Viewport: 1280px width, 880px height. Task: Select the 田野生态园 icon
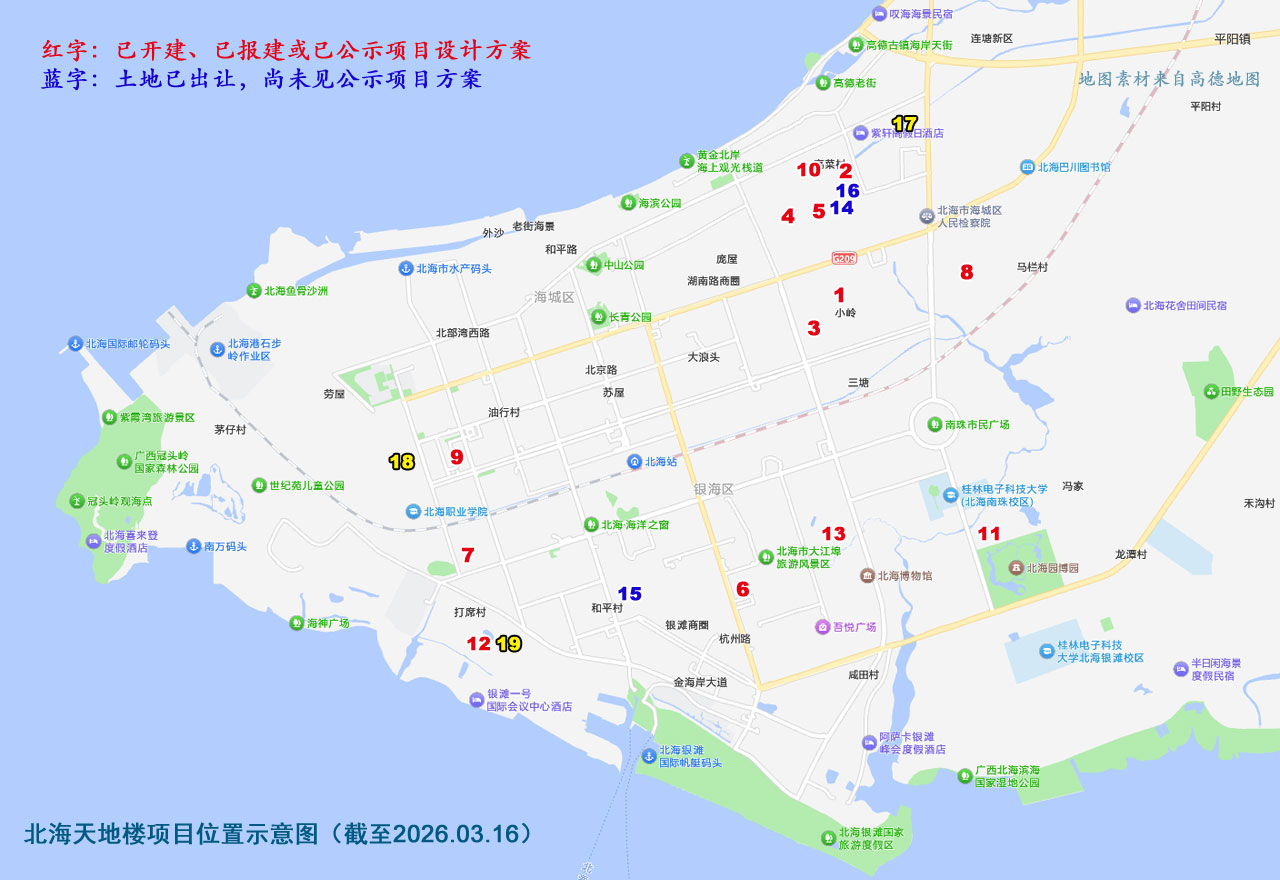[1211, 392]
